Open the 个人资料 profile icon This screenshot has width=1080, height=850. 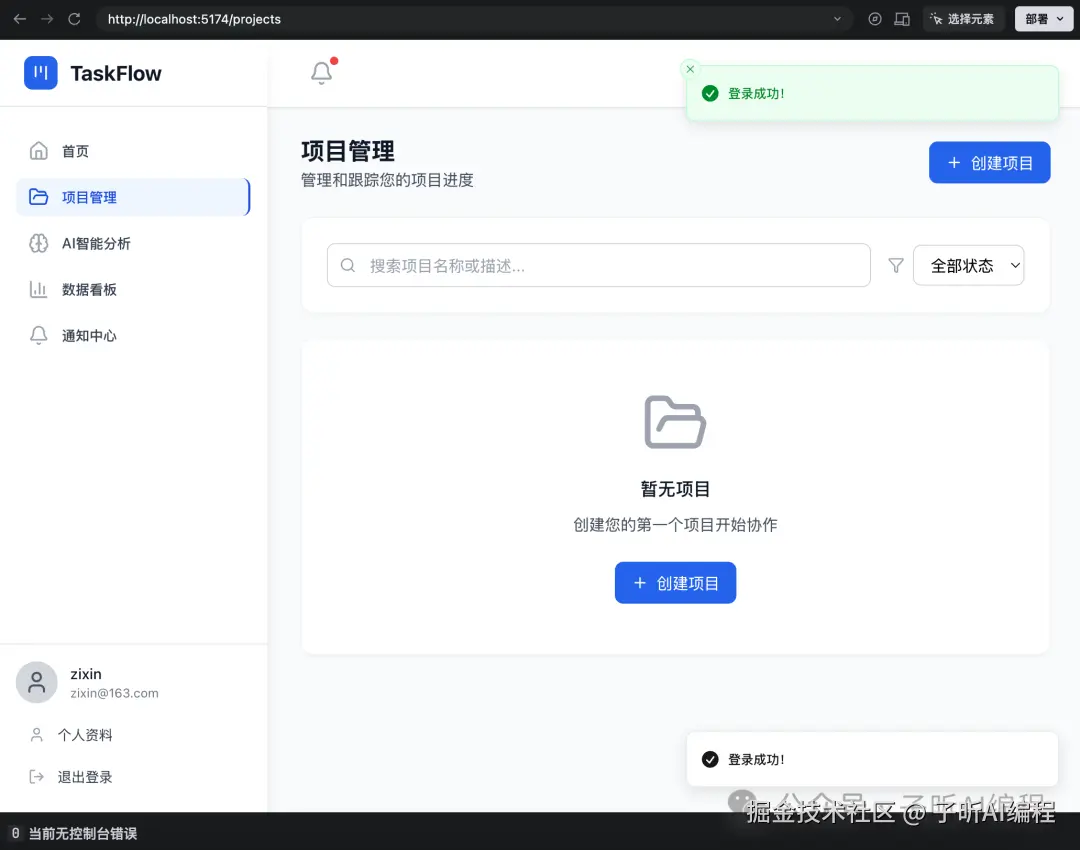pos(38,734)
